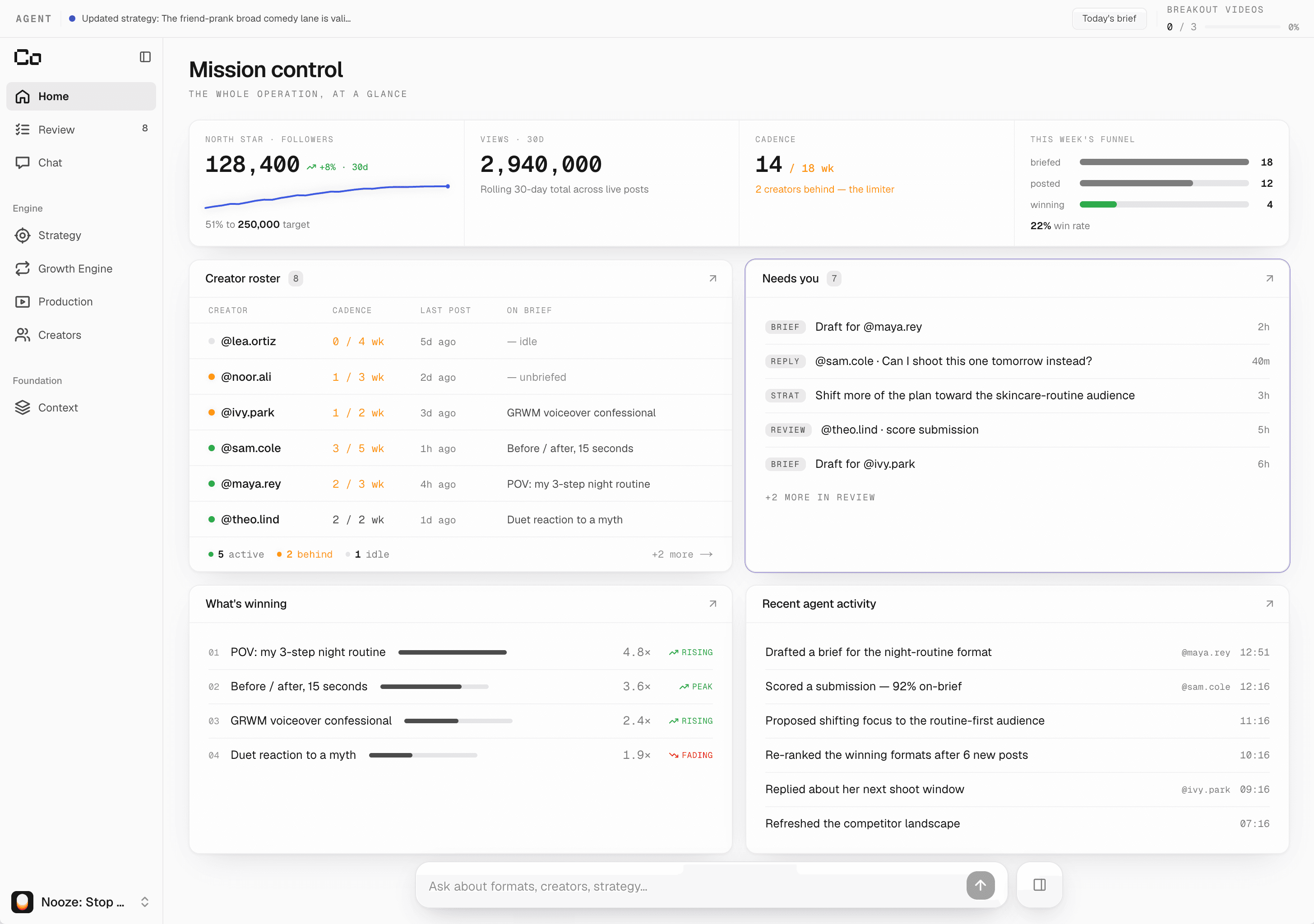Expand Recent agent activity card arrow

coord(1269,604)
